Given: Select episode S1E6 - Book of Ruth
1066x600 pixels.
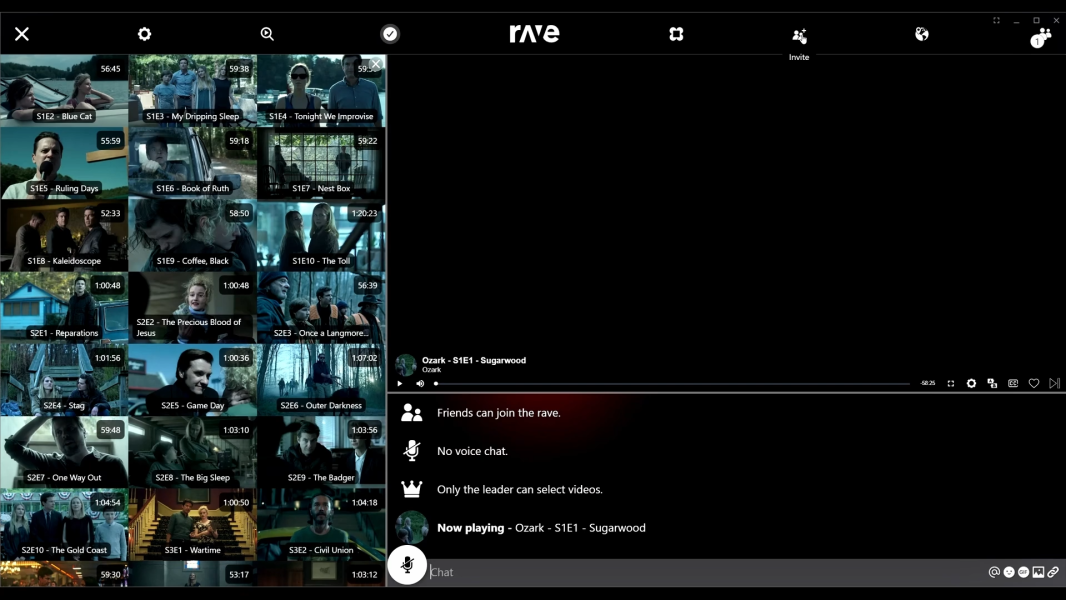Looking at the screenshot, I should click(192, 163).
